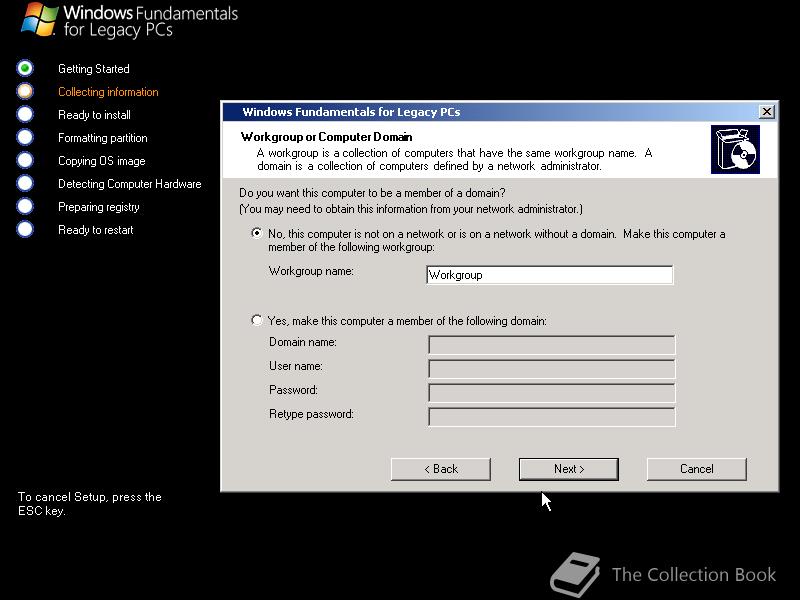Click the Workgroup name input field
Screen dimensions: 800x600
[x=549, y=275]
